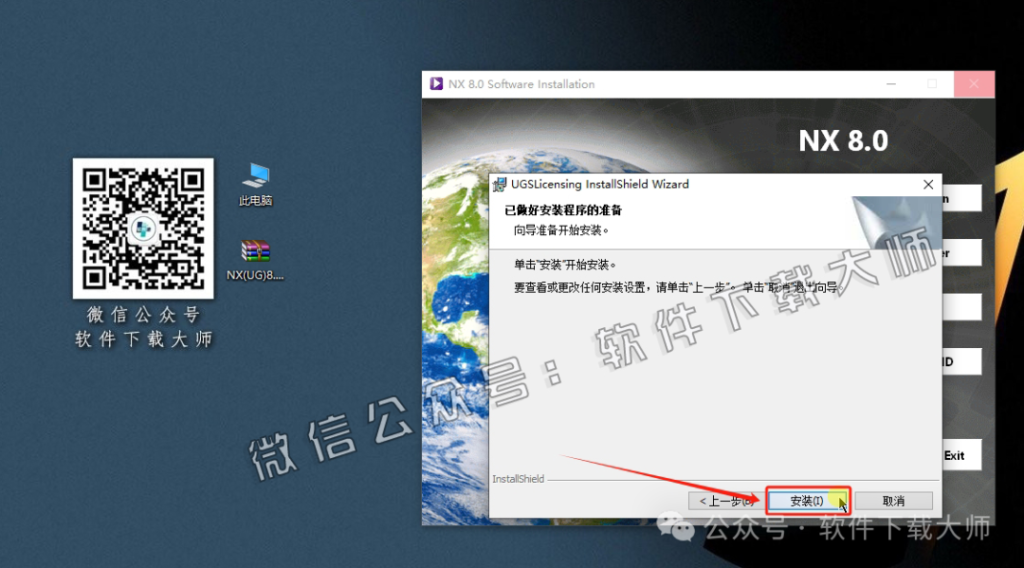This screenshot has width=1024, height=568.
Task: Click the 安装(I) install button
Action: coord(808,501)
